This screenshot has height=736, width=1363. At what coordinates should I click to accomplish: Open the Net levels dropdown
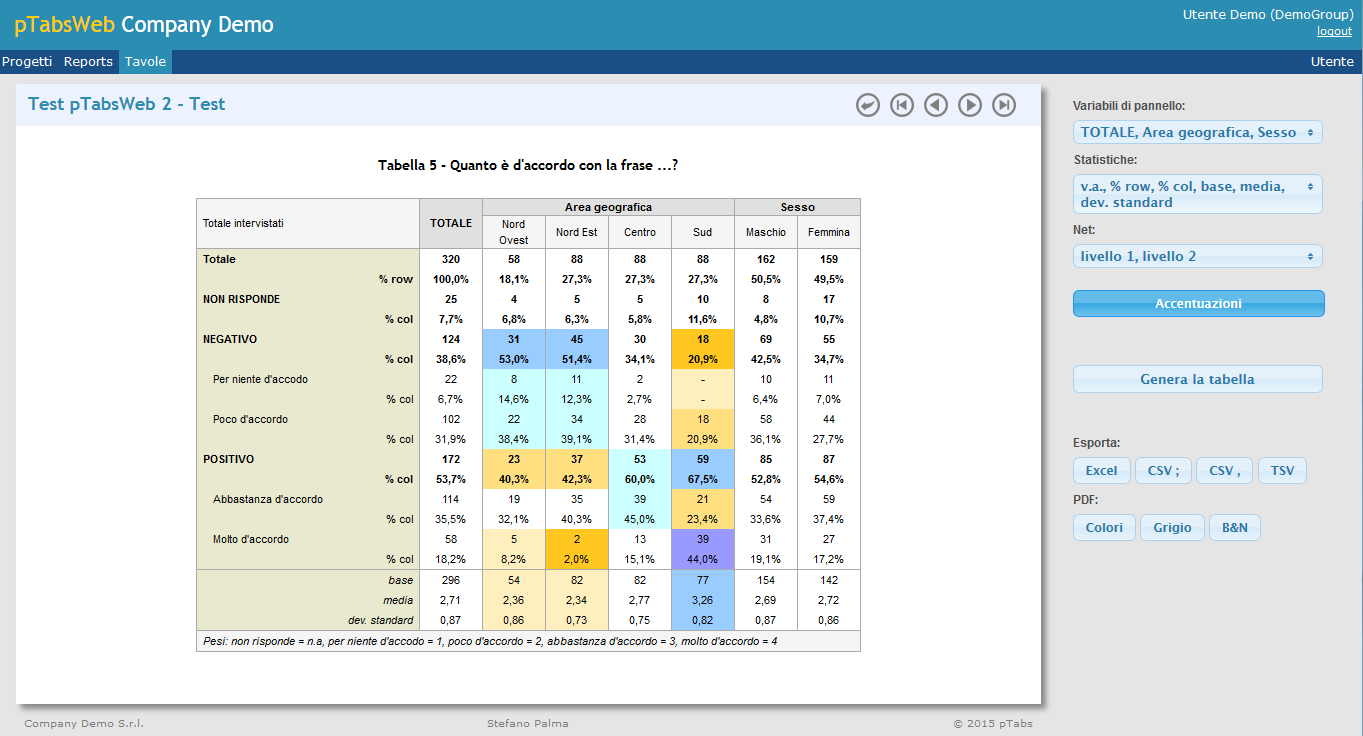(1198, 256)
